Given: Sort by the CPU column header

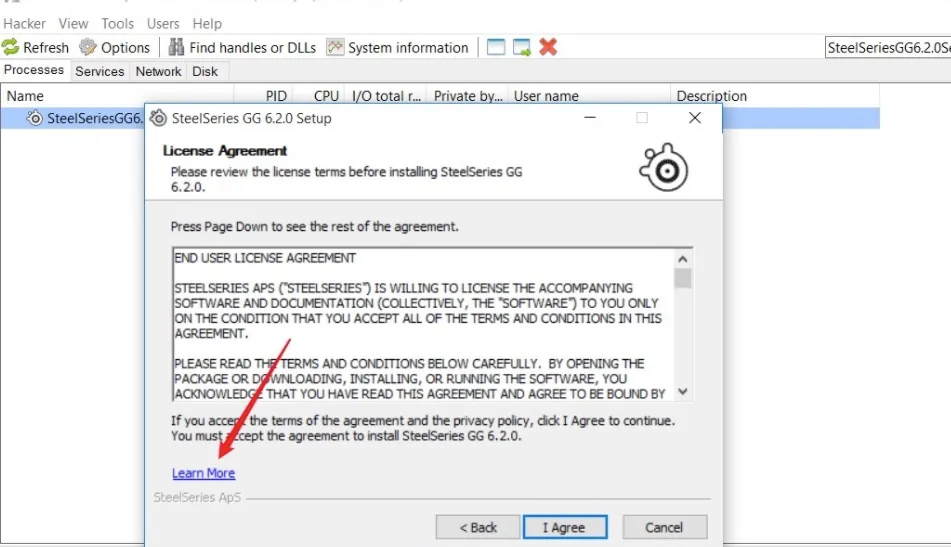Looking at the screenshot, I should pos(318,96).
